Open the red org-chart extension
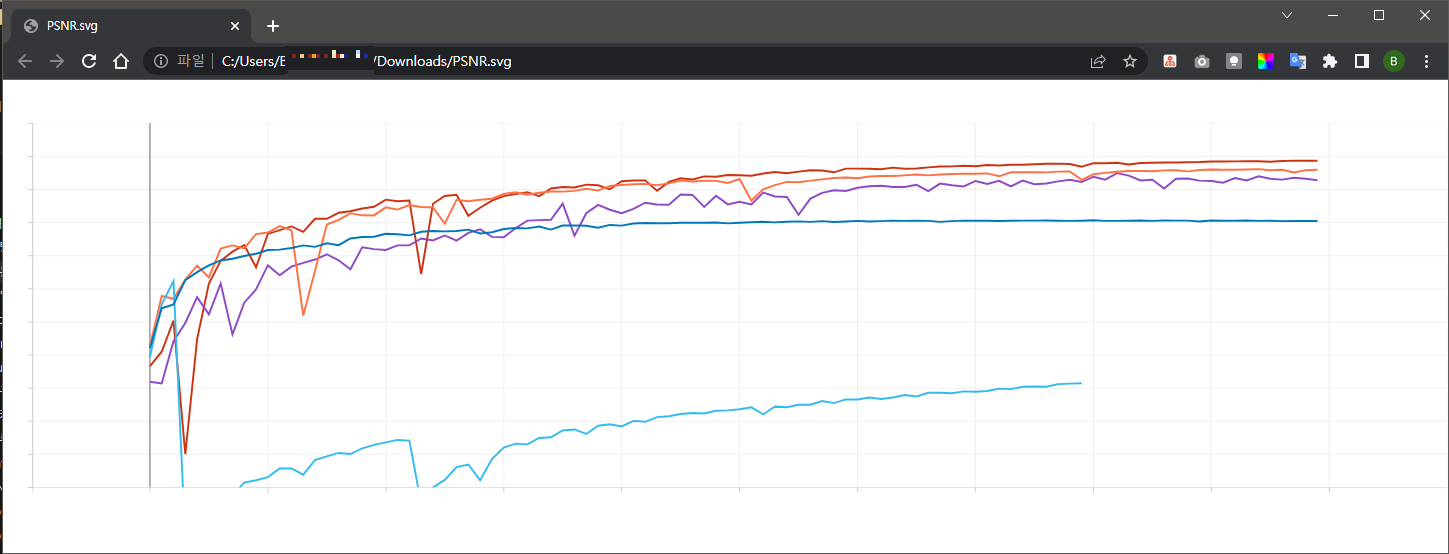This screenshot has height=554, width=1449. click(x=1170, y=61)
